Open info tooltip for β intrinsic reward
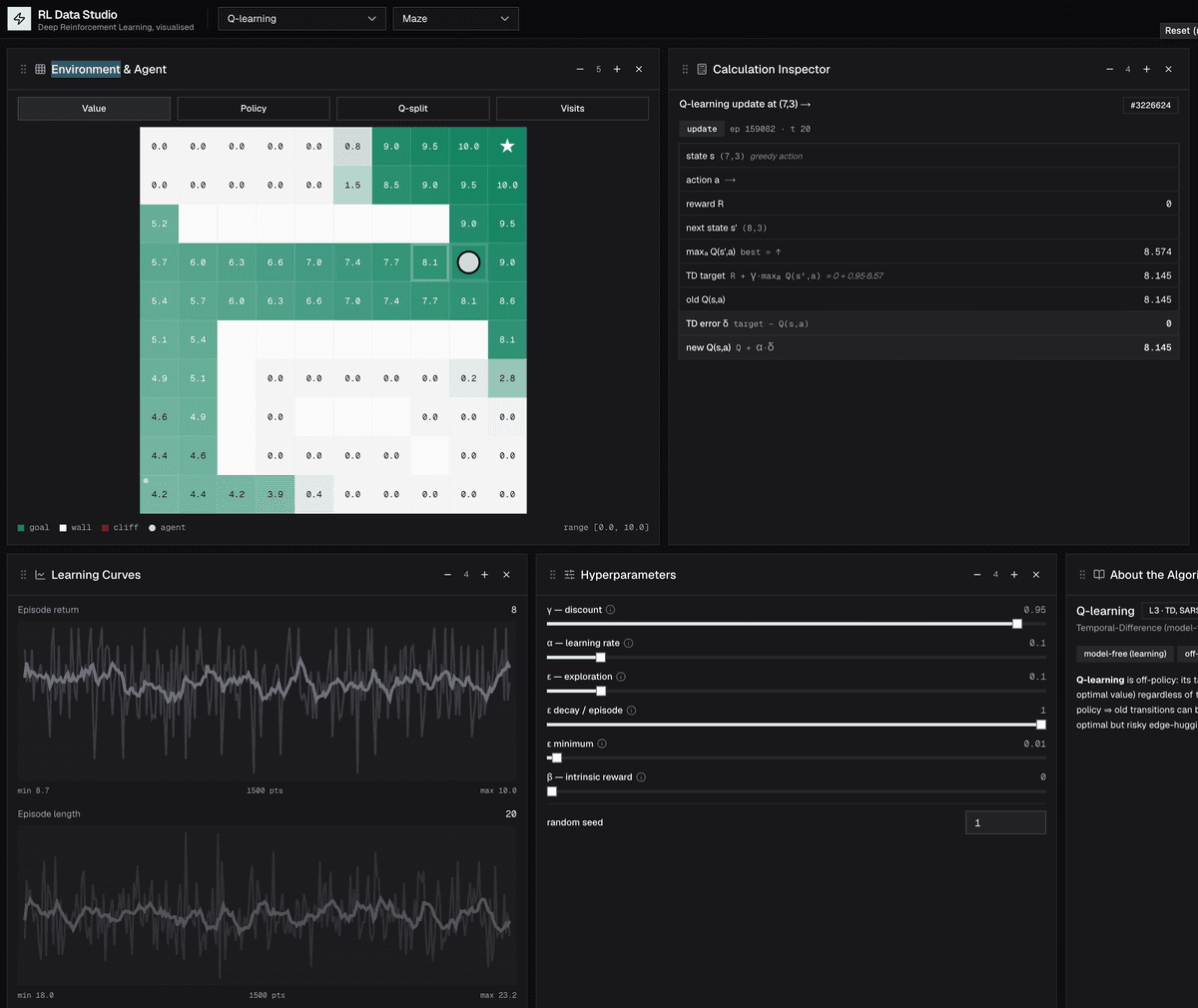1198x1008 pixels. tap(641, 777)
